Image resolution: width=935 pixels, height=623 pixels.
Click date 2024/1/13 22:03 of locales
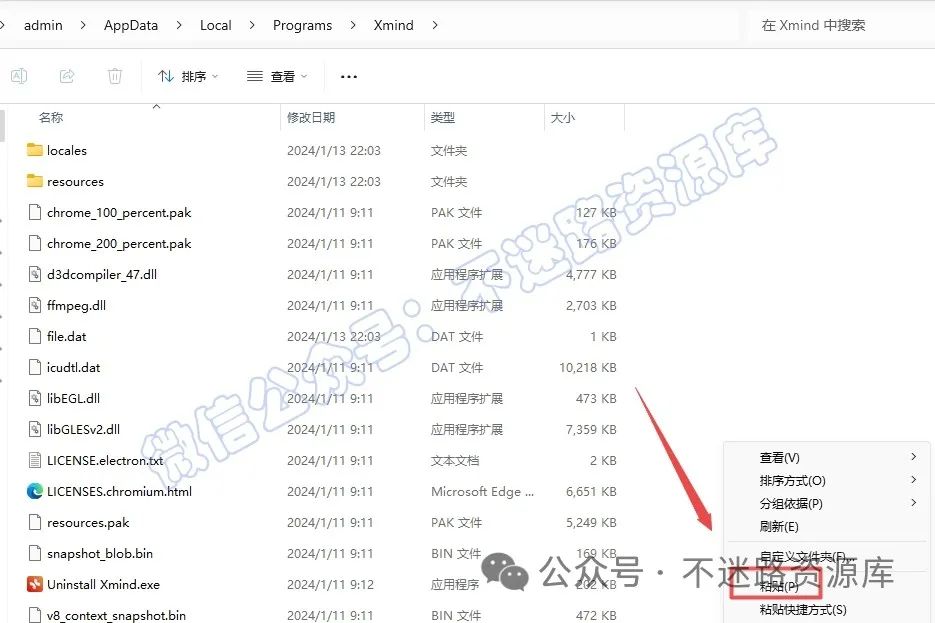(333, 150)
